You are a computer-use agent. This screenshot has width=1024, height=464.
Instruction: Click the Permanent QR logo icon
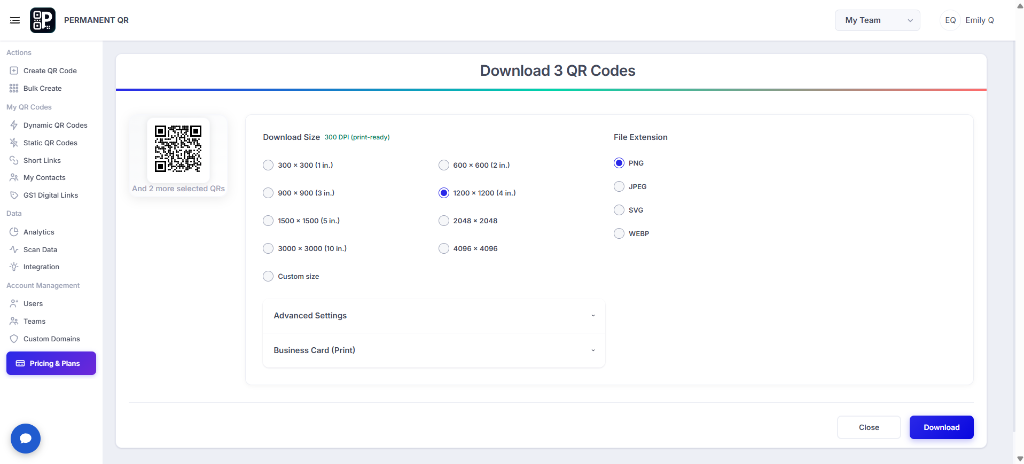[x=43, y=20]
